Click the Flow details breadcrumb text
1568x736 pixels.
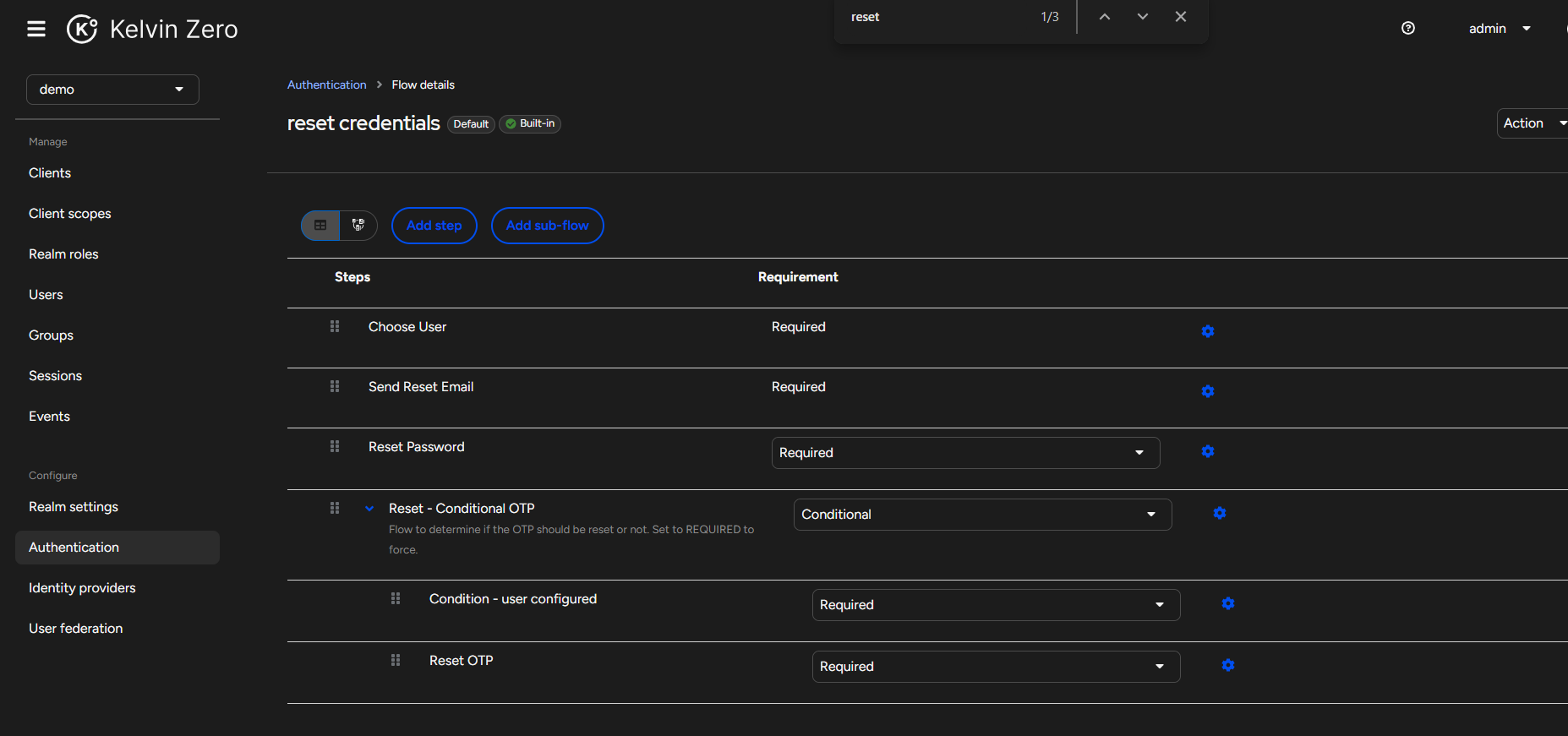[423, 85]
